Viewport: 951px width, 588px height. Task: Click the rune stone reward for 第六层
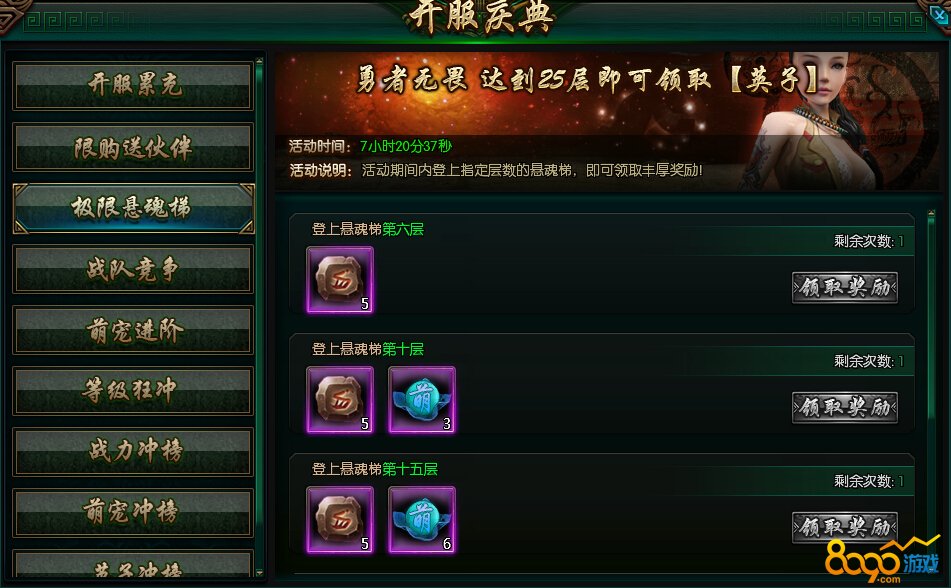pyautogui.click(x=340, y=280)
